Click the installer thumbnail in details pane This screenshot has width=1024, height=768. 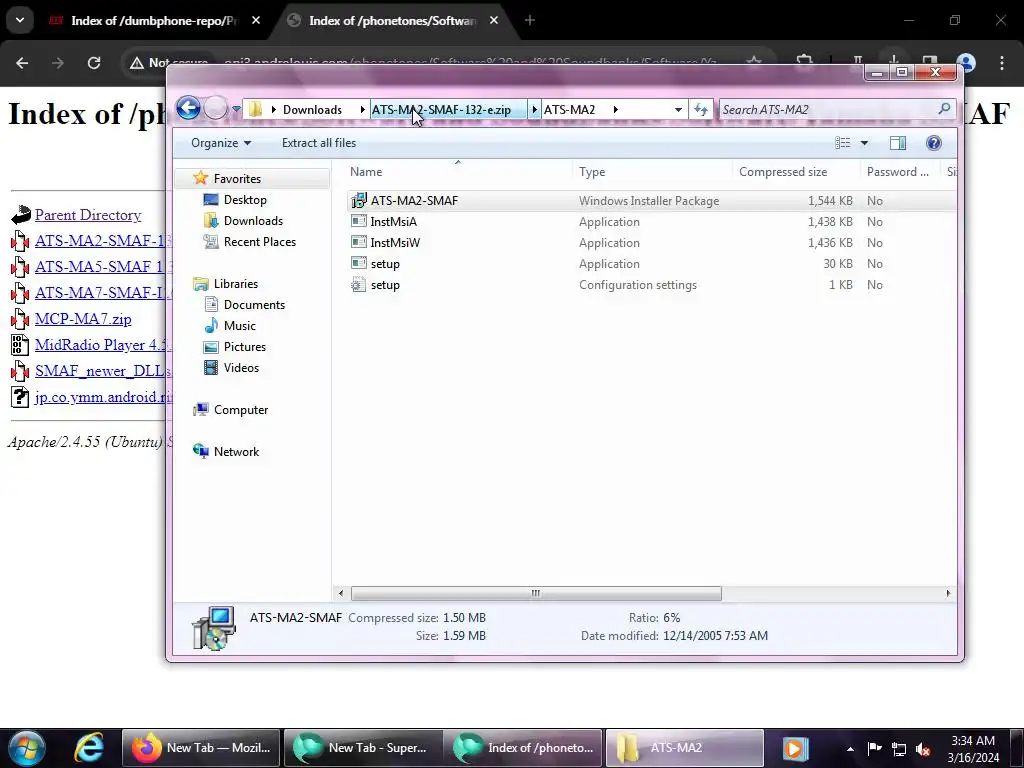point(214,628)
